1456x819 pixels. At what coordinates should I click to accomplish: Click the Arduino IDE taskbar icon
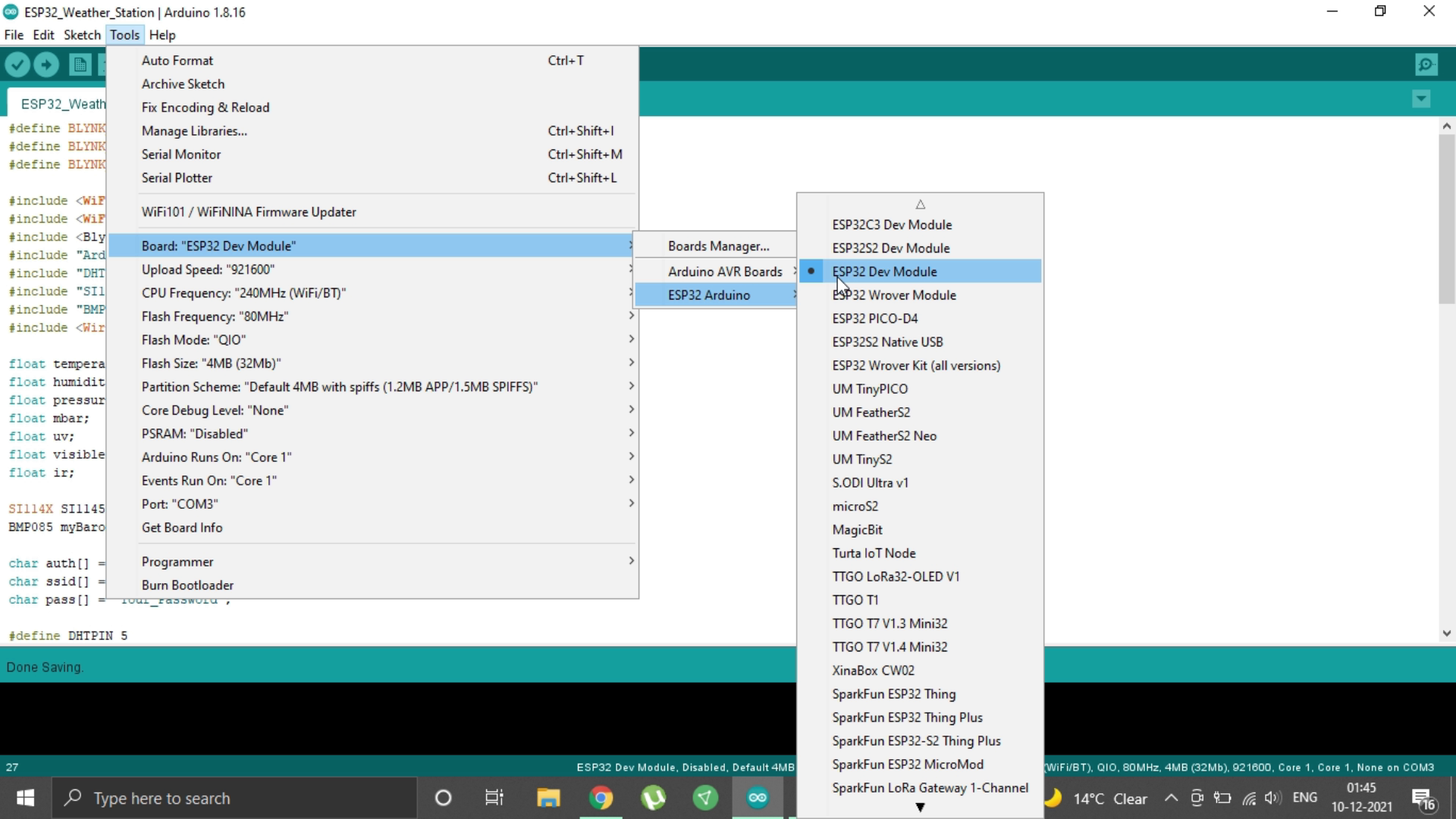pos(758,798)
